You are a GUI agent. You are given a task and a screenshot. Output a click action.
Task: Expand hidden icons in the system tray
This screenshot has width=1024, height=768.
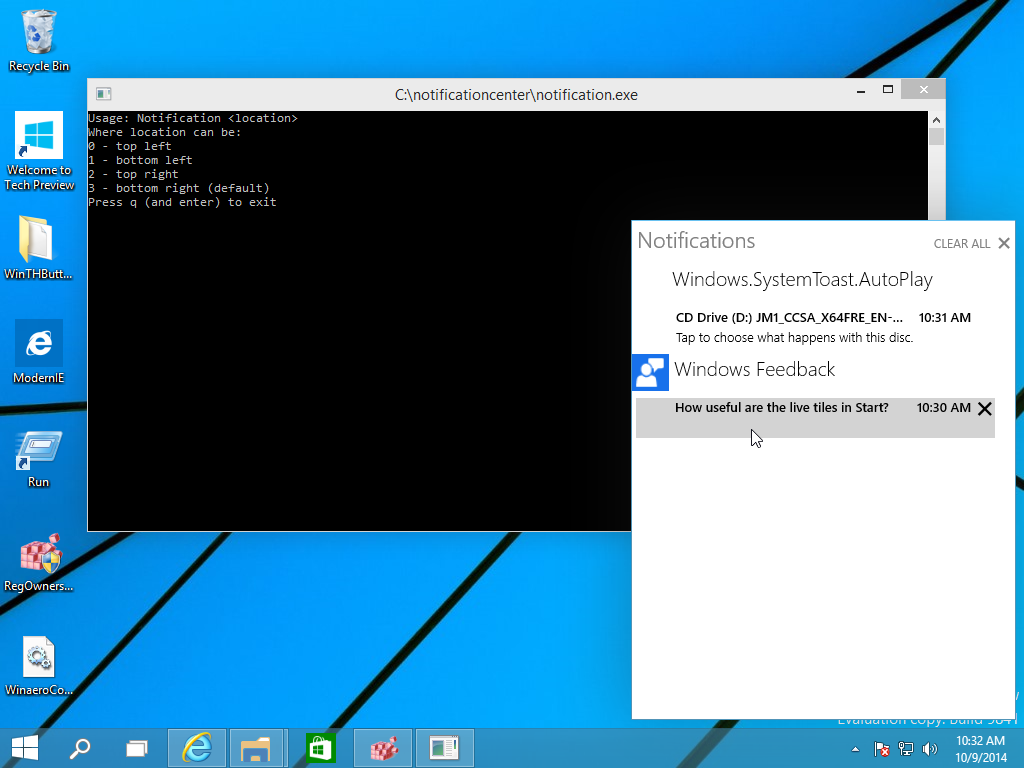click(854, 748)
